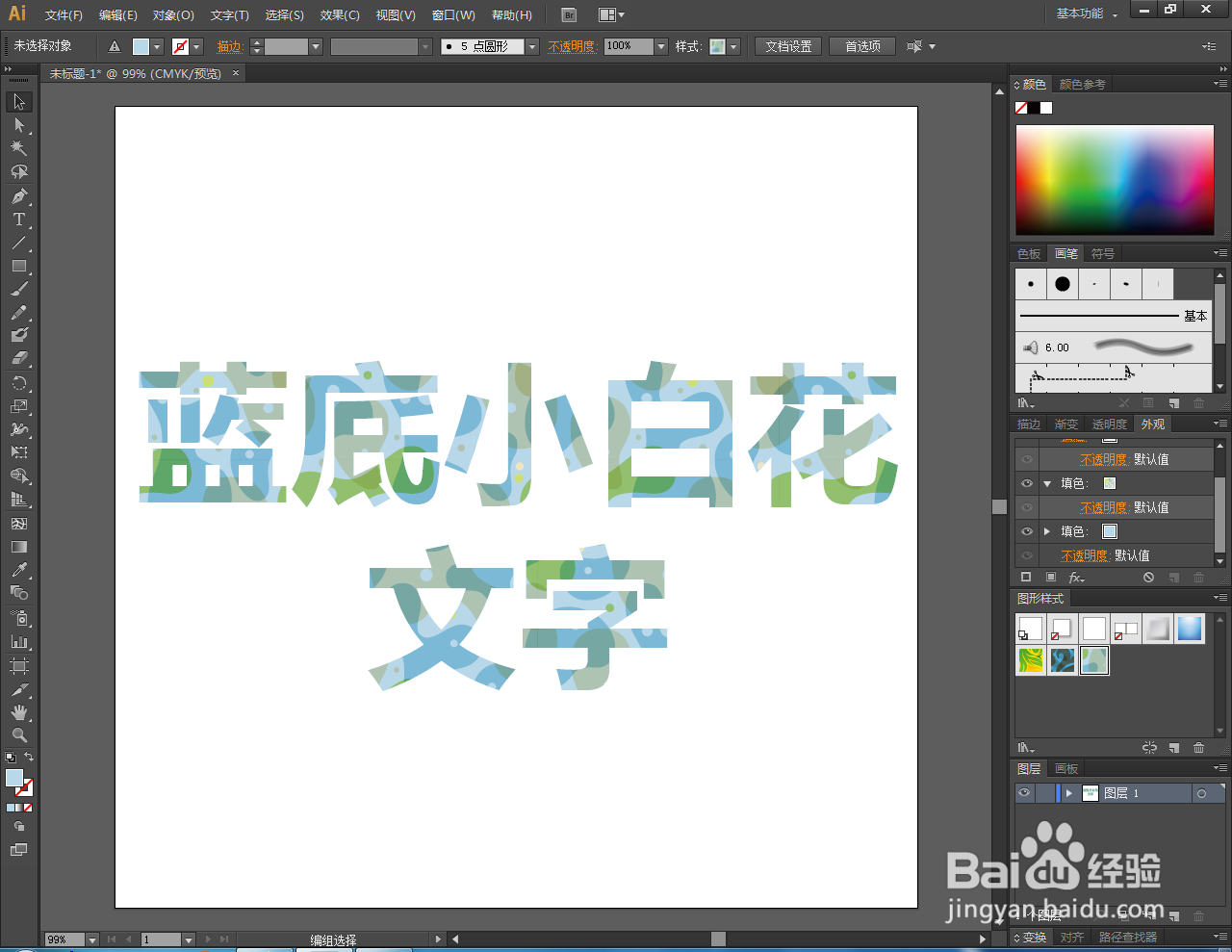Screen dimensions: 1232x952
Task: Select the Paintbrush tool
Action: (17, 290)
